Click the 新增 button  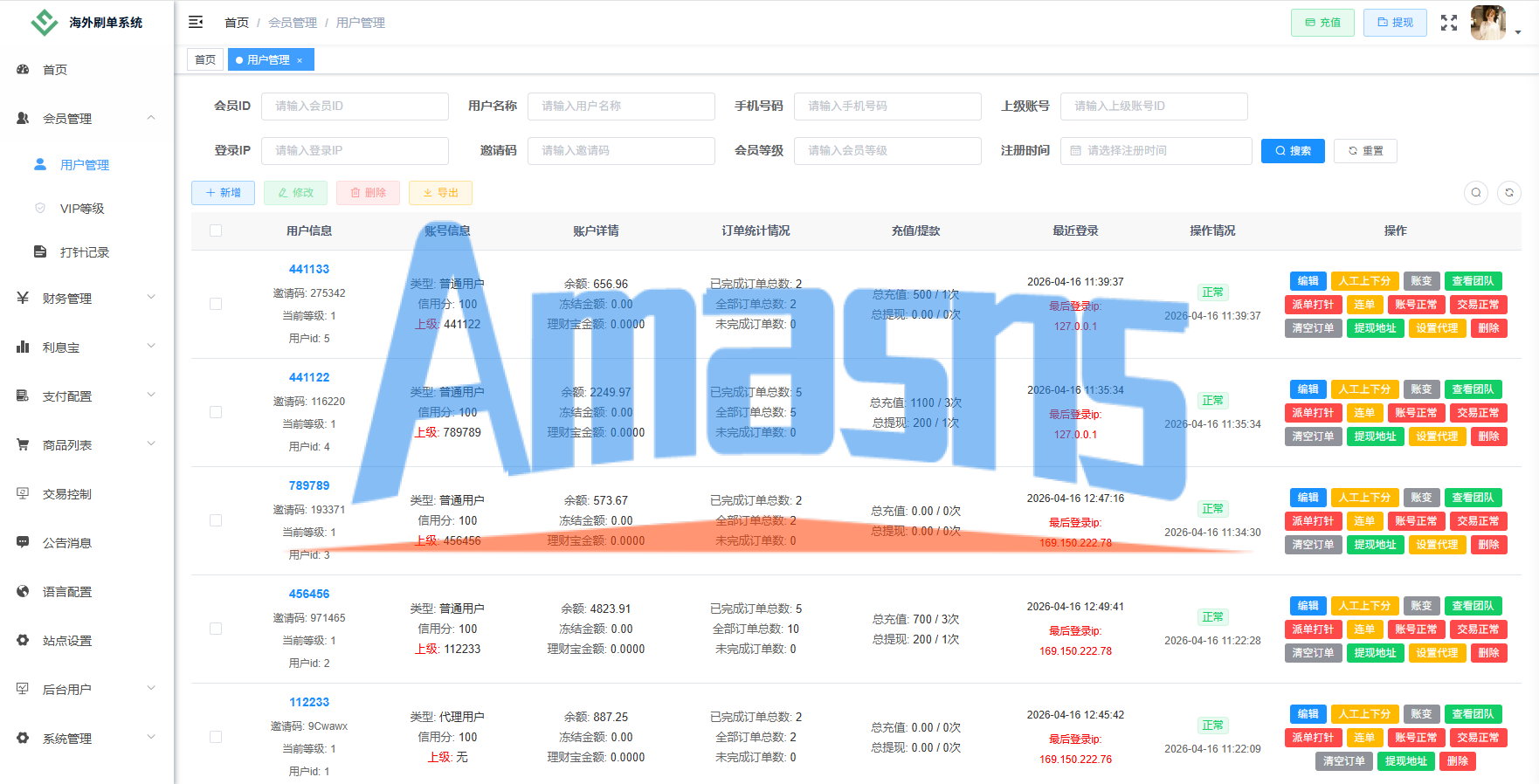(x=223, y=193)
